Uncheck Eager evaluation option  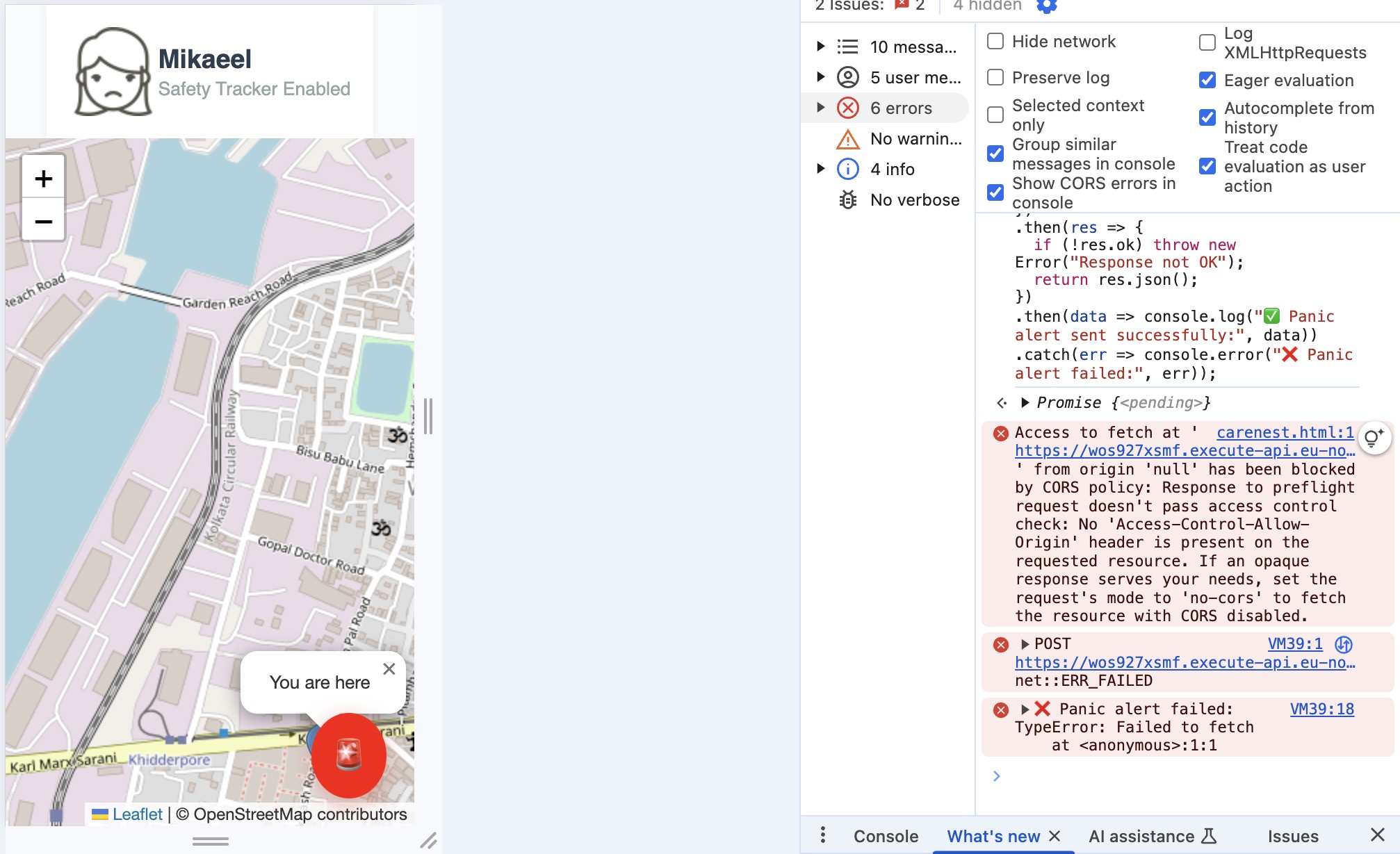pyautogui.click(x=1207, y=81)
